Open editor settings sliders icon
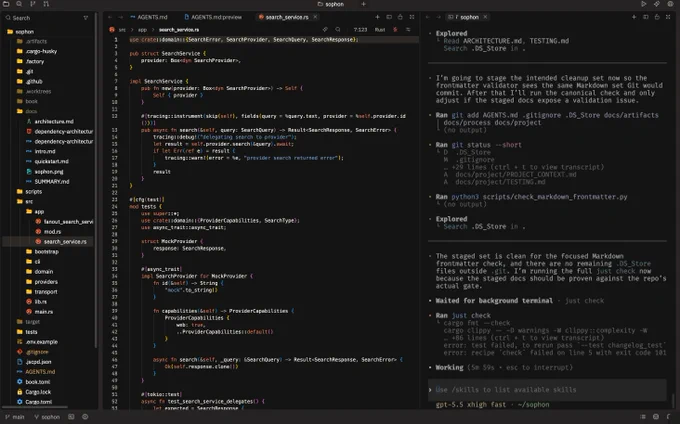 click(x=408, y=29)
